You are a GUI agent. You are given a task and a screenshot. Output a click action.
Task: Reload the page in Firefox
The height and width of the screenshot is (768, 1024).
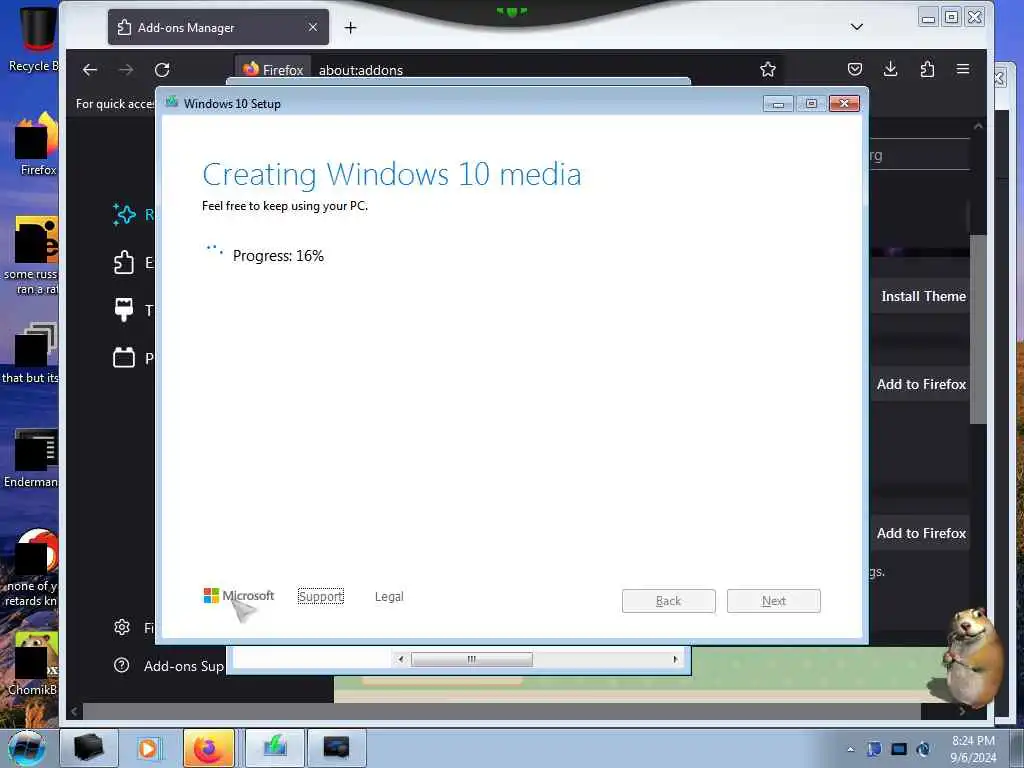[x=162, y=70]
